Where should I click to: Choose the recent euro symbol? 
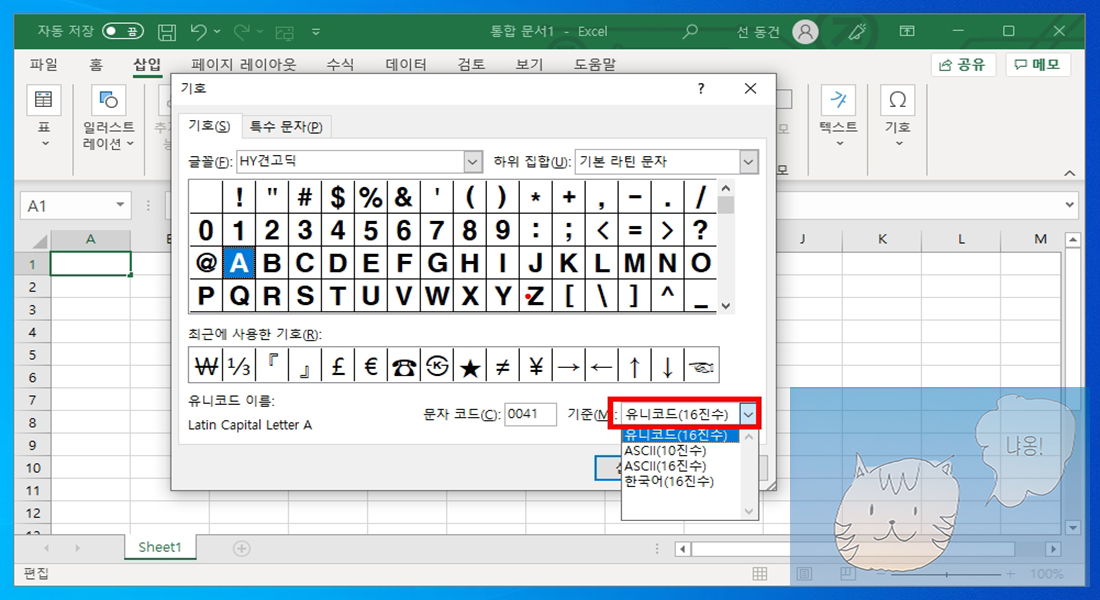coord(371,365)
